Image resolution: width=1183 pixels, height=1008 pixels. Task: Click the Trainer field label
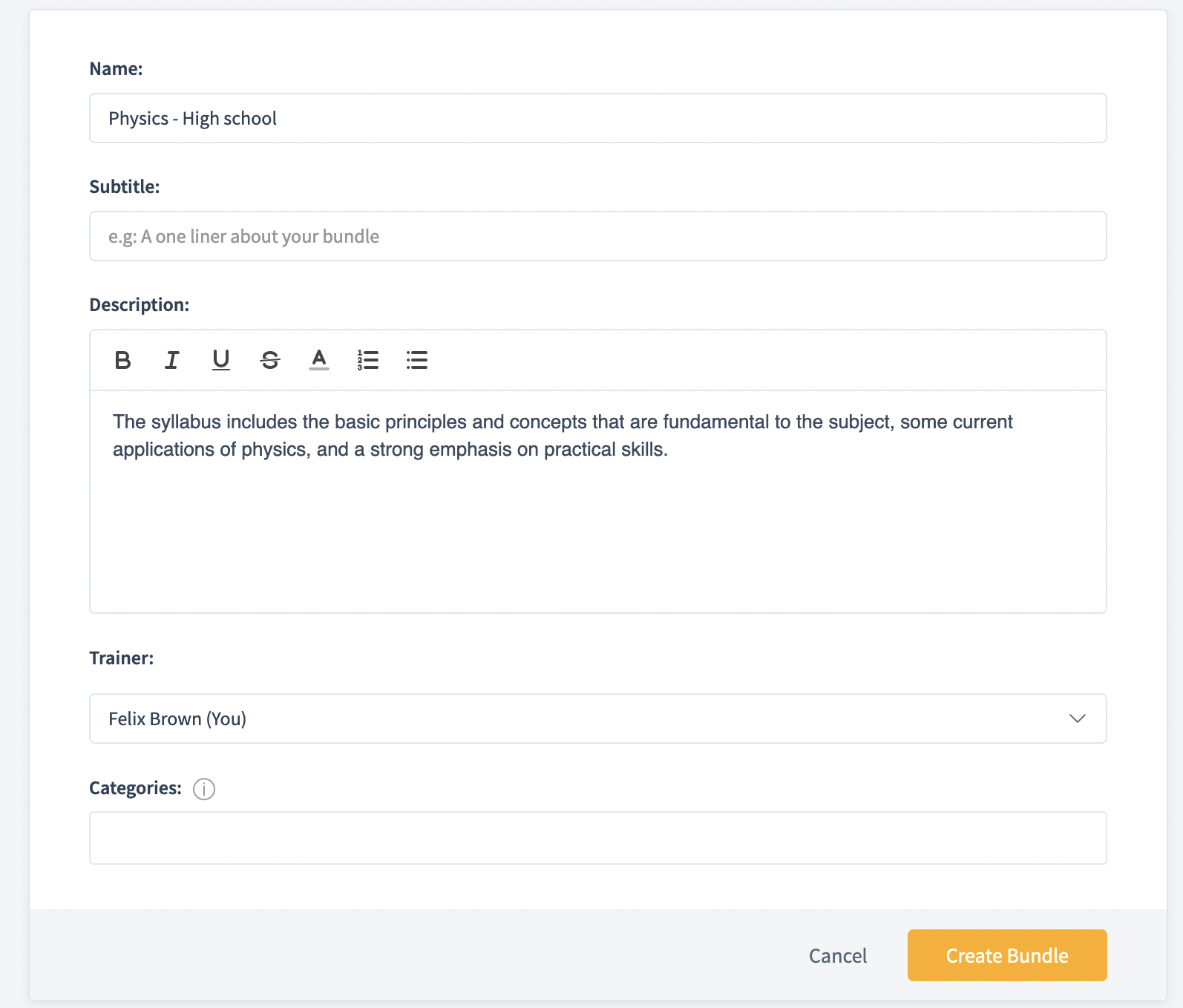pos(121,658)
